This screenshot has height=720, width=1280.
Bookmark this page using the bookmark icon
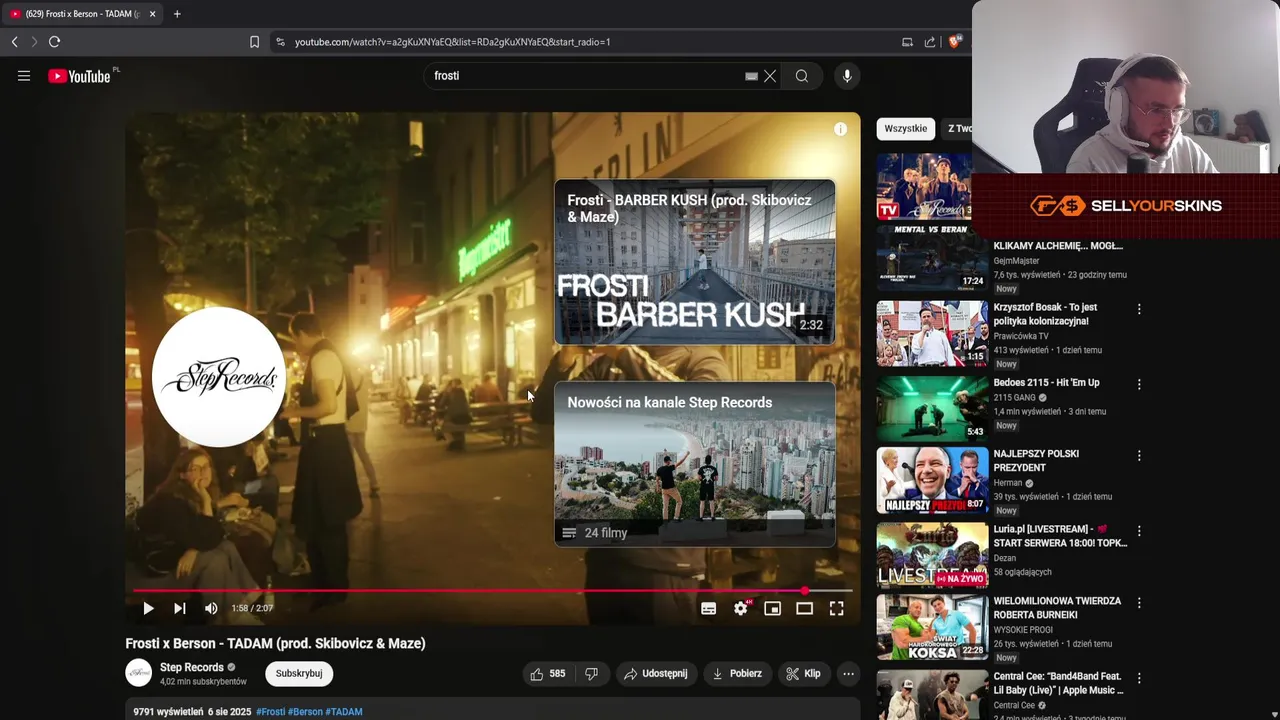click(254, 42)
